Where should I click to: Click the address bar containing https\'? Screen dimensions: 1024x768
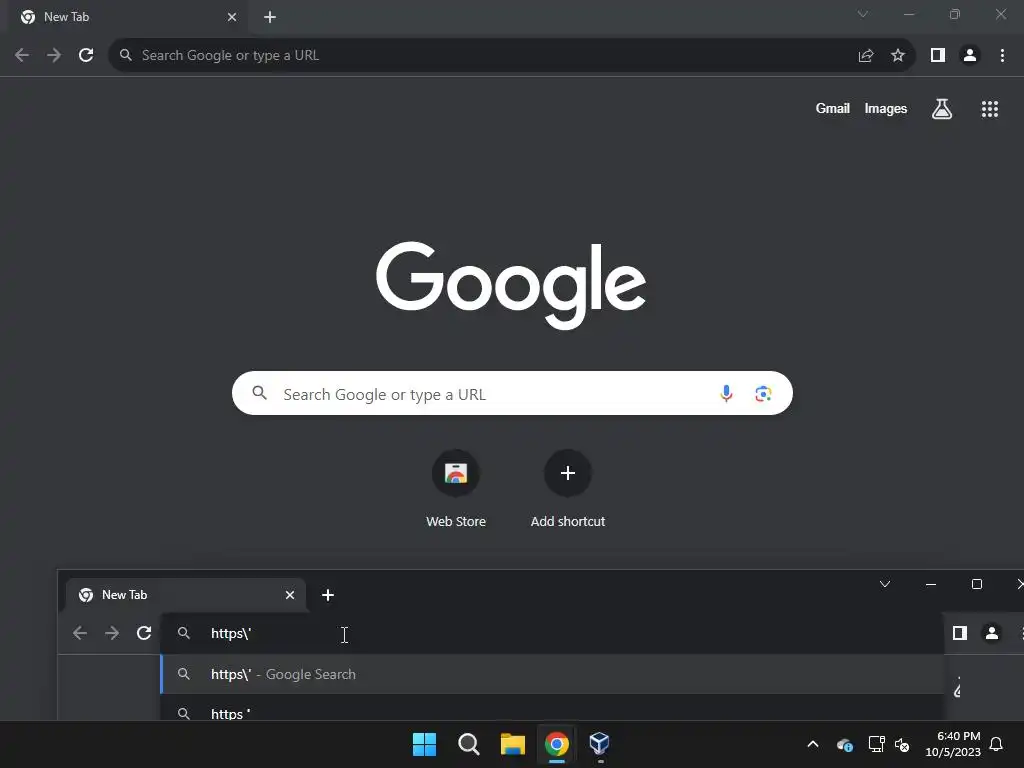(x=552, y=633)
